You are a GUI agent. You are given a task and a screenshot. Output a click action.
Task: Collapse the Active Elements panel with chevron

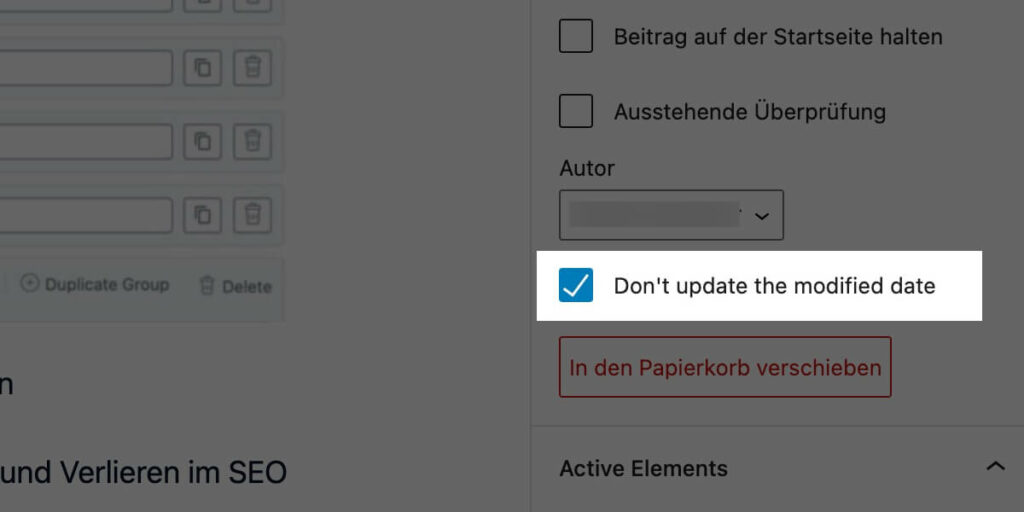tap(995, 467)
